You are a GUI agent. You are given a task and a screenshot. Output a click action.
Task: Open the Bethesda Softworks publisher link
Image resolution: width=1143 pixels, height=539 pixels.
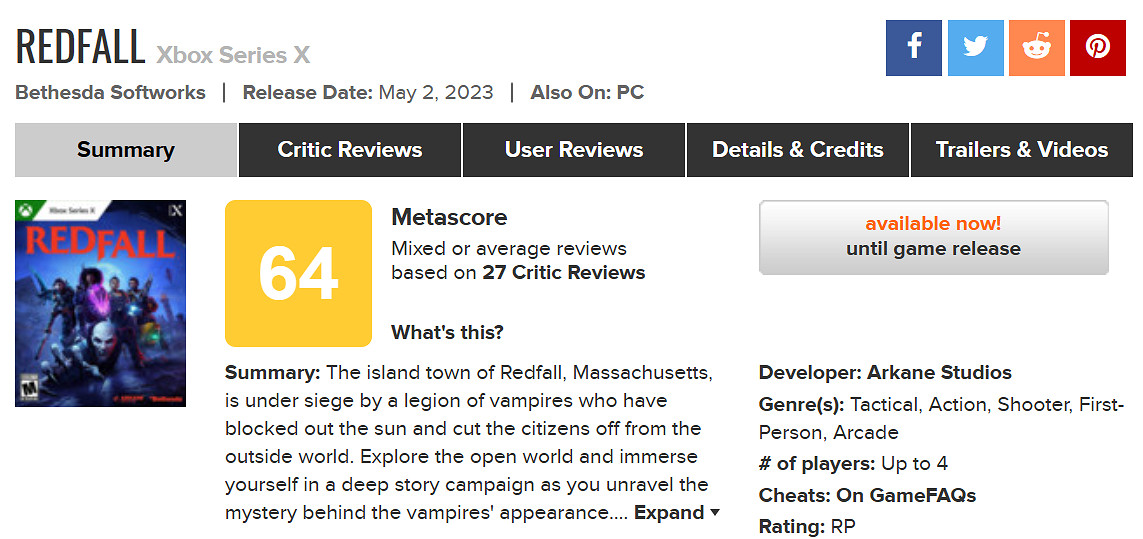point(111,93)
